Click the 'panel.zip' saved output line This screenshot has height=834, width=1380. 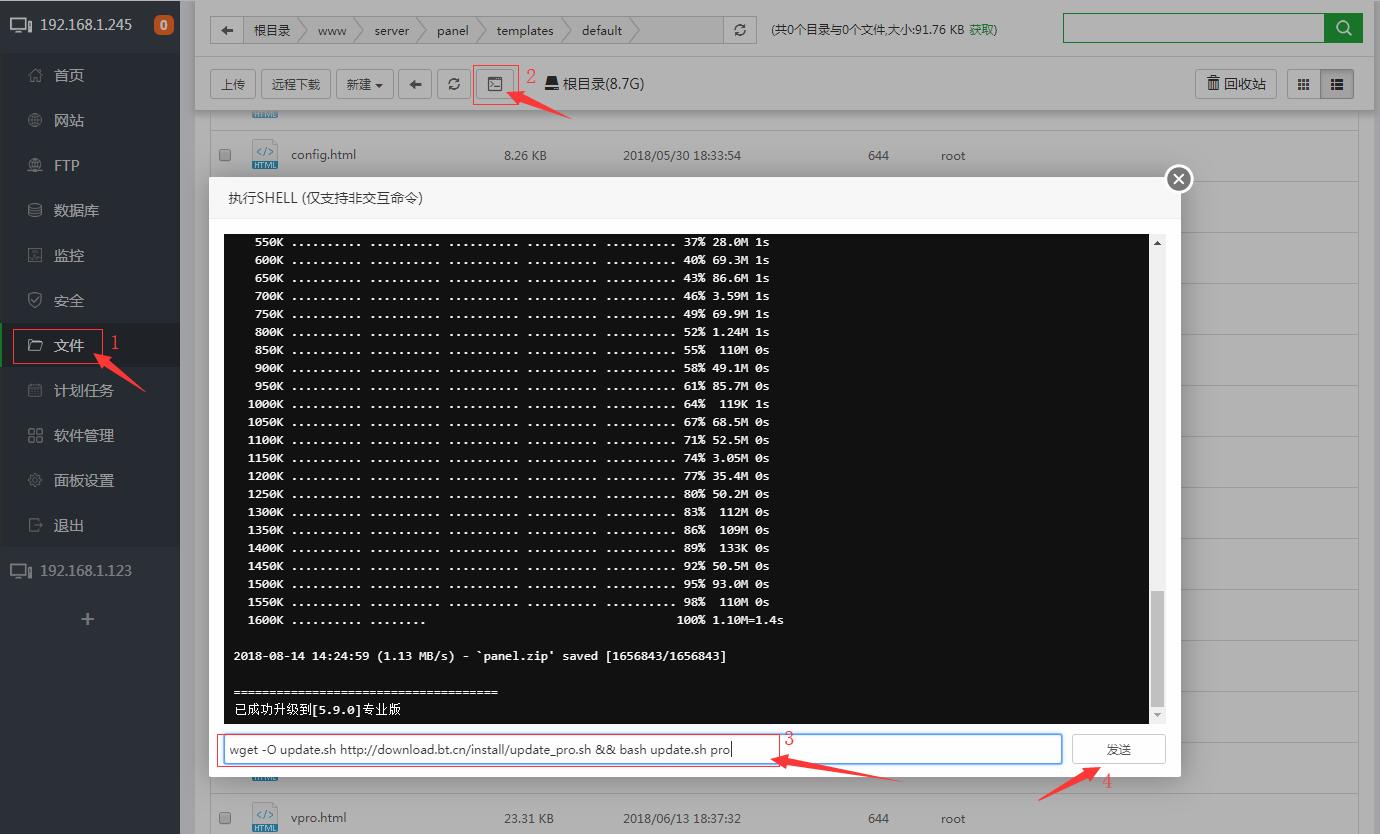480,656
